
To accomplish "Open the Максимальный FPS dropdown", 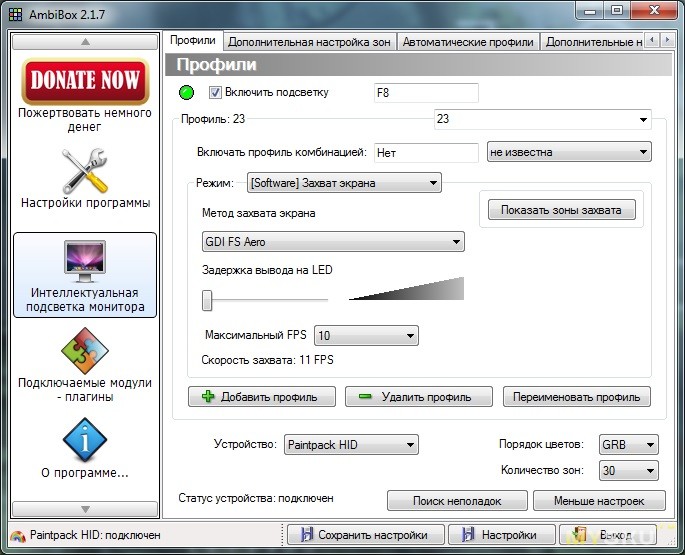I will [366, 336].
